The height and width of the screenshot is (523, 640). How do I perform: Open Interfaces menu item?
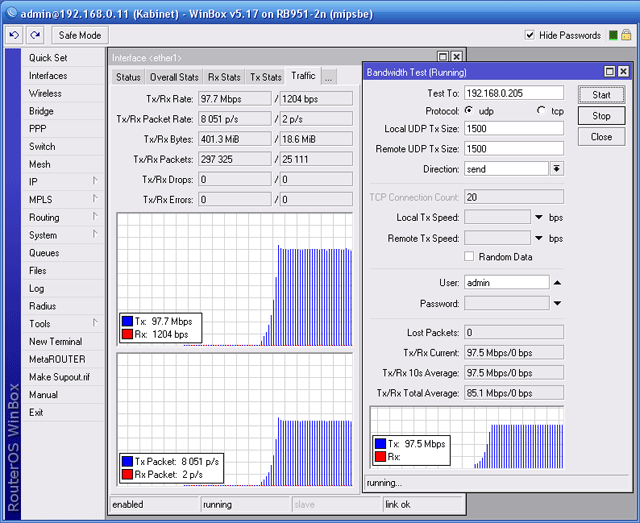pos(63,76)
